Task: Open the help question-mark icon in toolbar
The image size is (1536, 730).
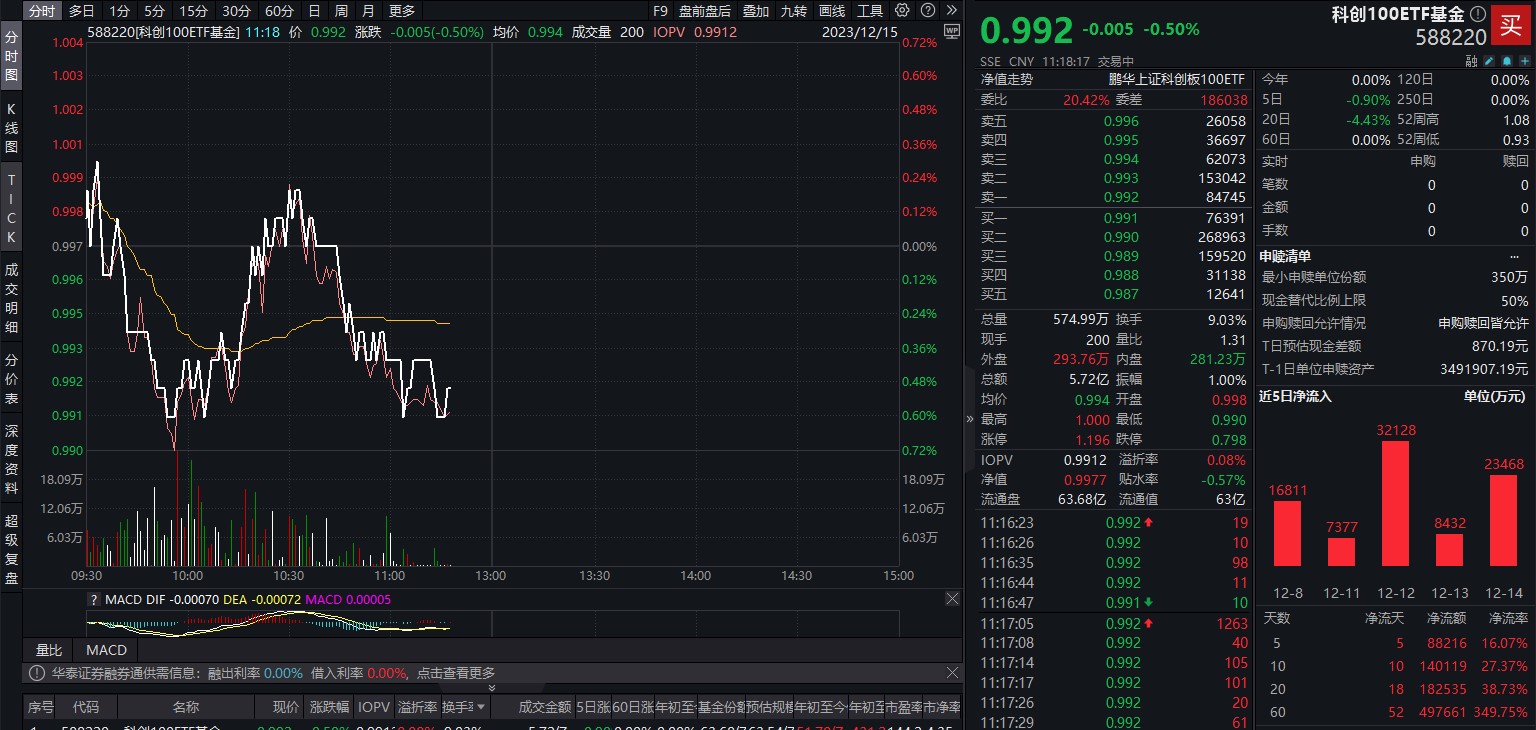Action: (x=927, y=11)
